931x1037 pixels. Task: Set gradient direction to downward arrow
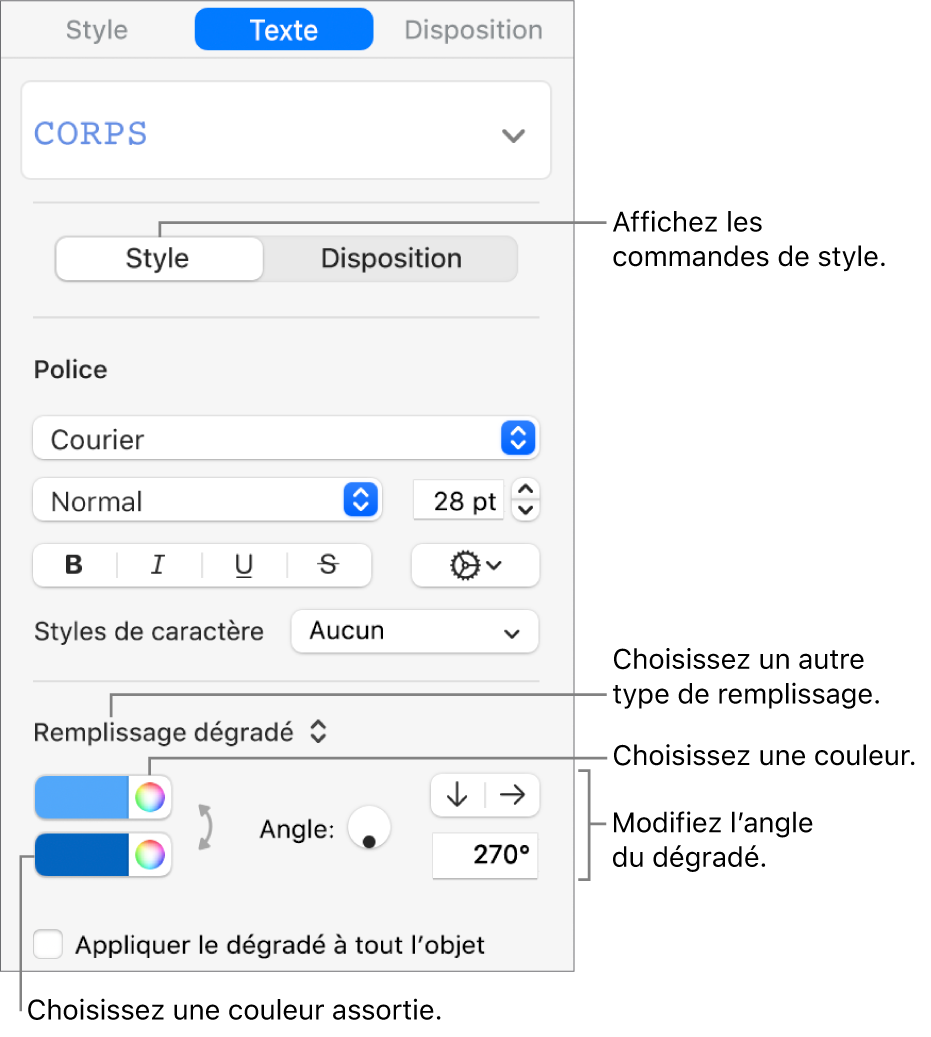[x=457, y=795]
